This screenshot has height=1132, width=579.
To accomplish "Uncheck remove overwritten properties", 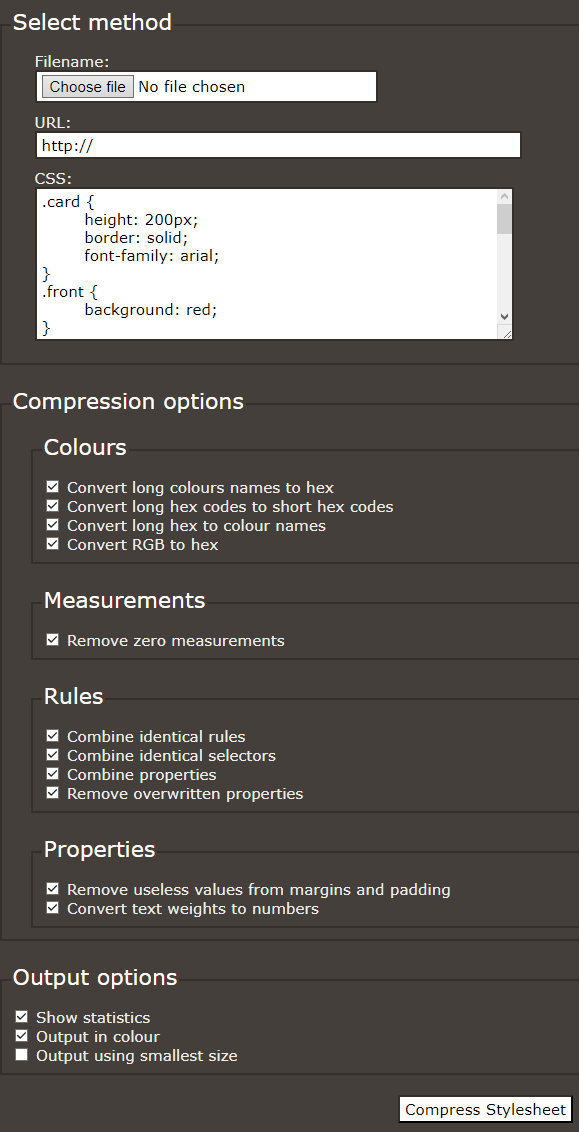I will [x=52, y=793].
